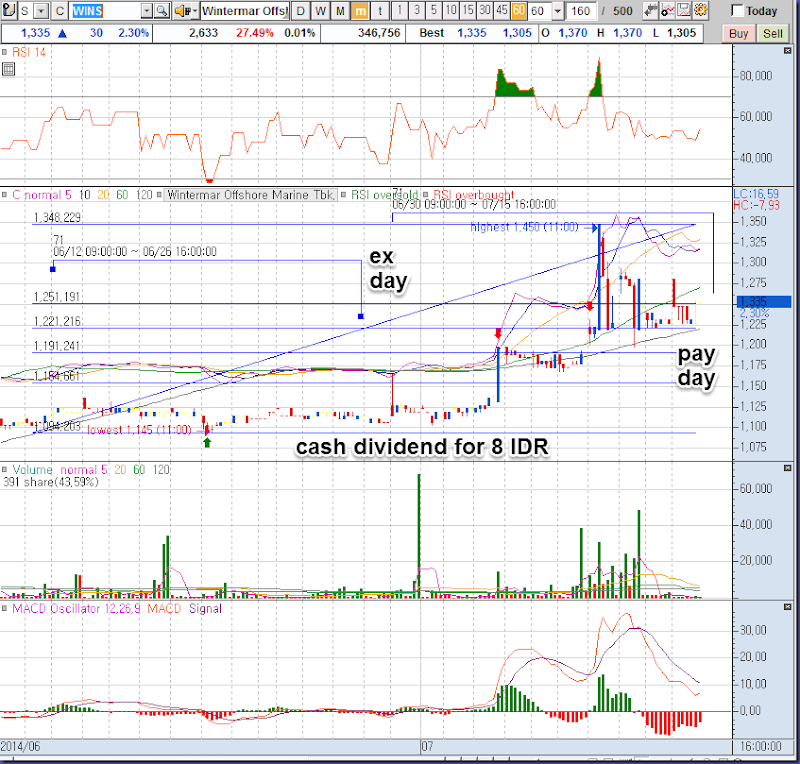The image size is (800, 764).
Task: Expand the stock code history dropdown
Action: pyautogui.click(x=146, y=11)
